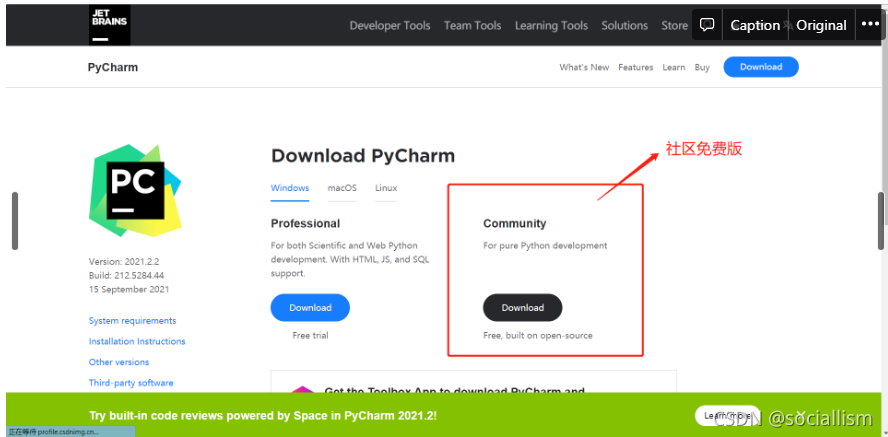Viewport: 888px width, 437px height.
Task: Open Other versions link
Action: point(119,362)
